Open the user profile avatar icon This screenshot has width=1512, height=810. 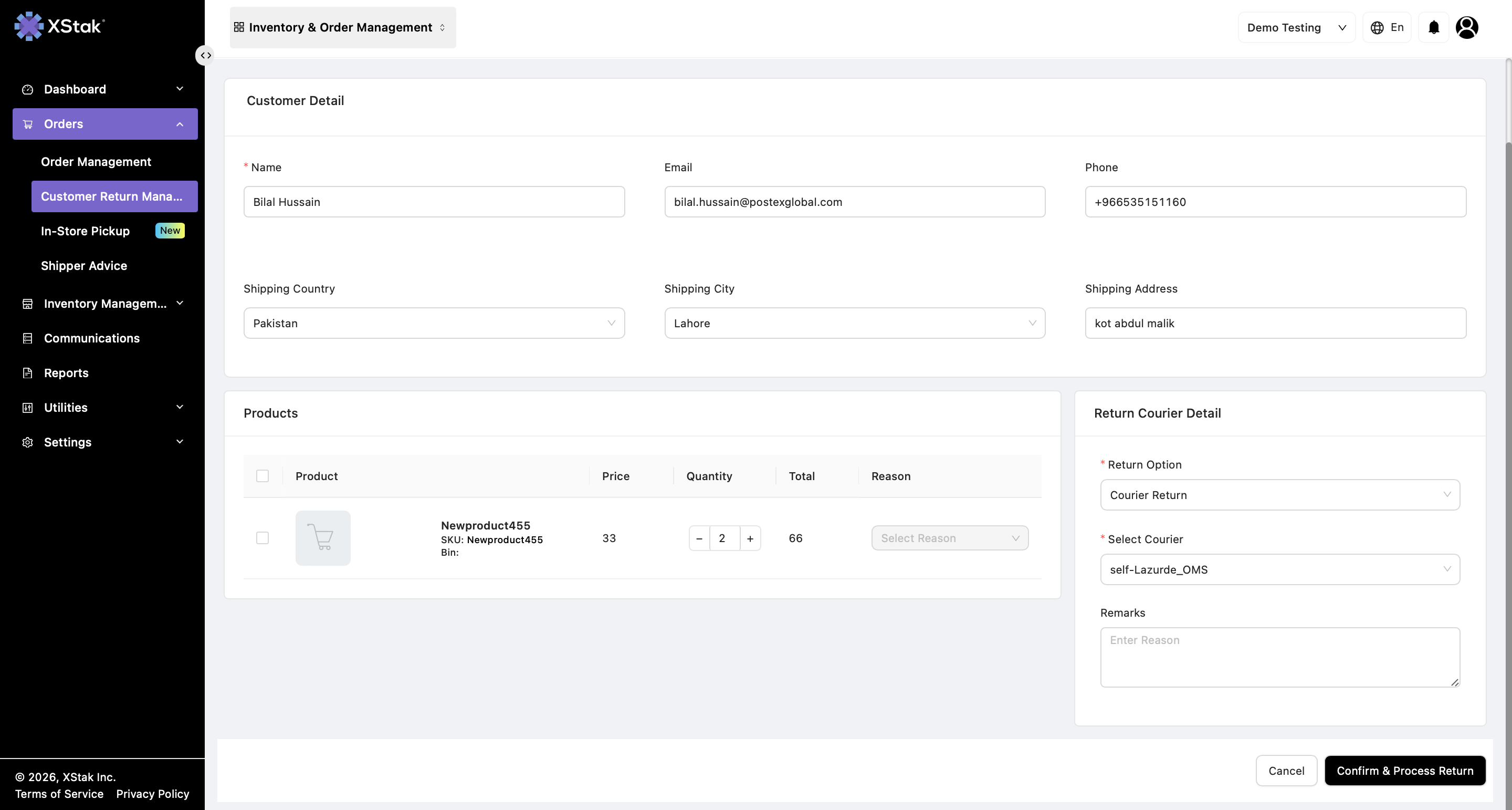[x=1466, y=28]
